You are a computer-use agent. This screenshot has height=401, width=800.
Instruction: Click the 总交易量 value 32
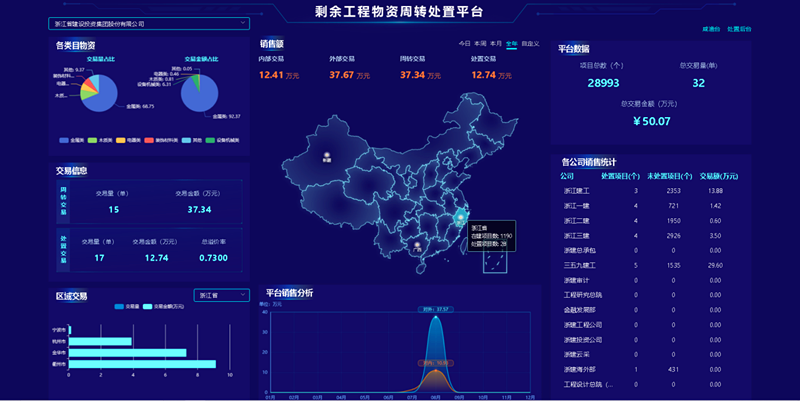(x=698, y=83)
